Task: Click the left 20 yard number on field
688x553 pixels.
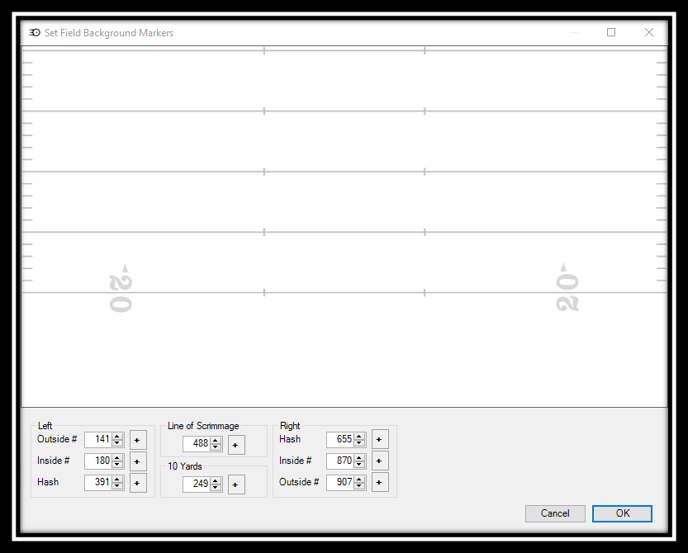Action: [121, 290]
